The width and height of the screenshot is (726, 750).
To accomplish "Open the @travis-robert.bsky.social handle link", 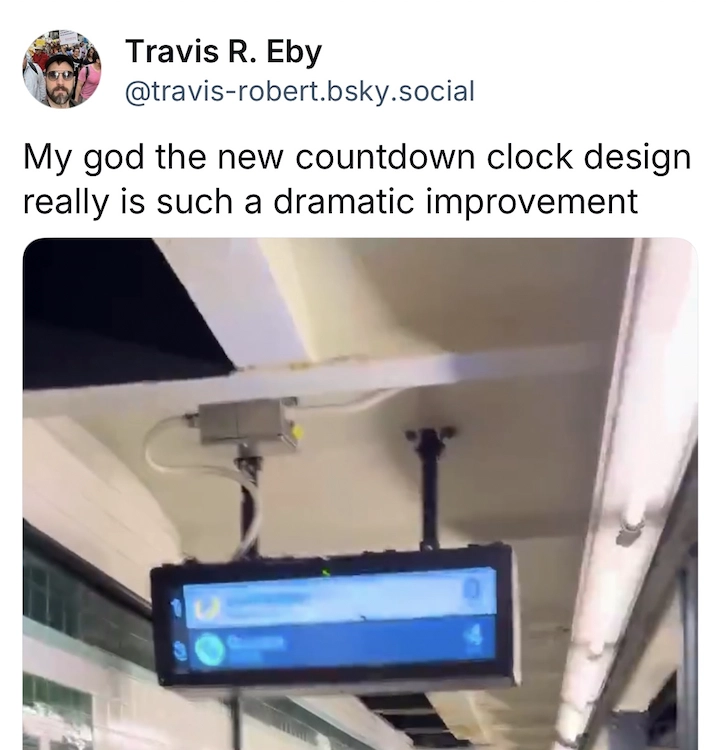I will pyautogui.click(x=300, y=91).
